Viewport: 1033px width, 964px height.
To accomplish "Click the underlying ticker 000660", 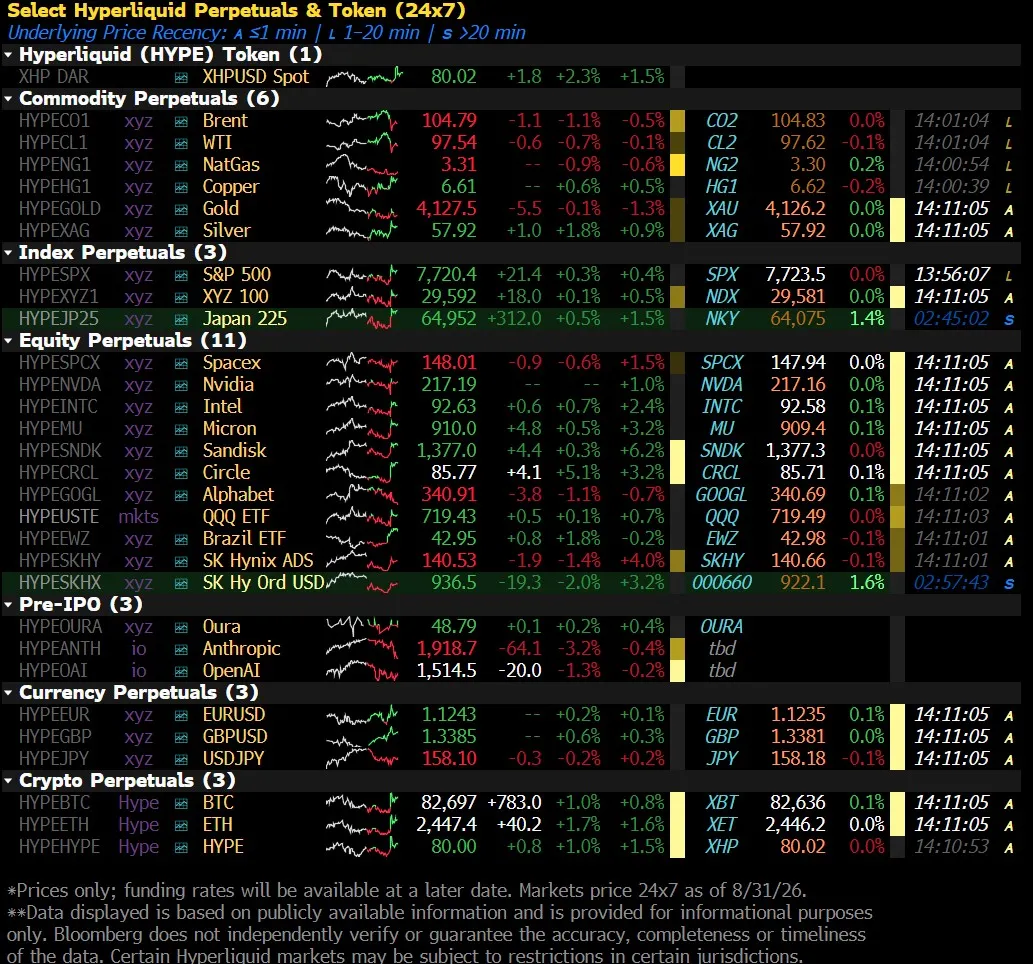I will 722,582.
